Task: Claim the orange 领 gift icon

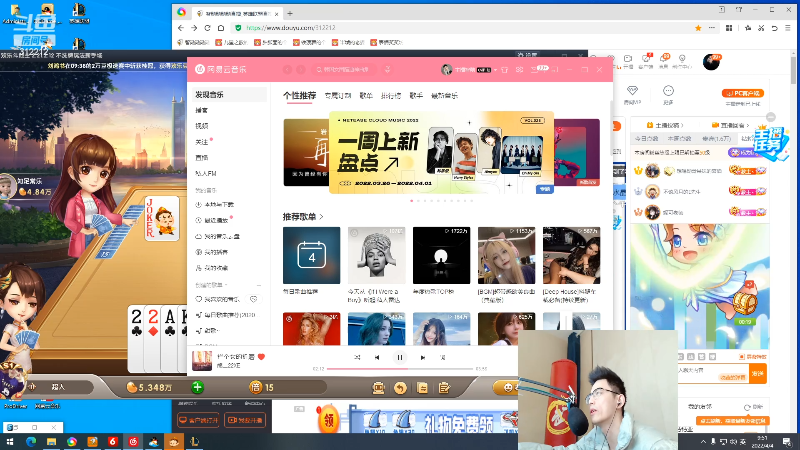Action: point(329,421)
